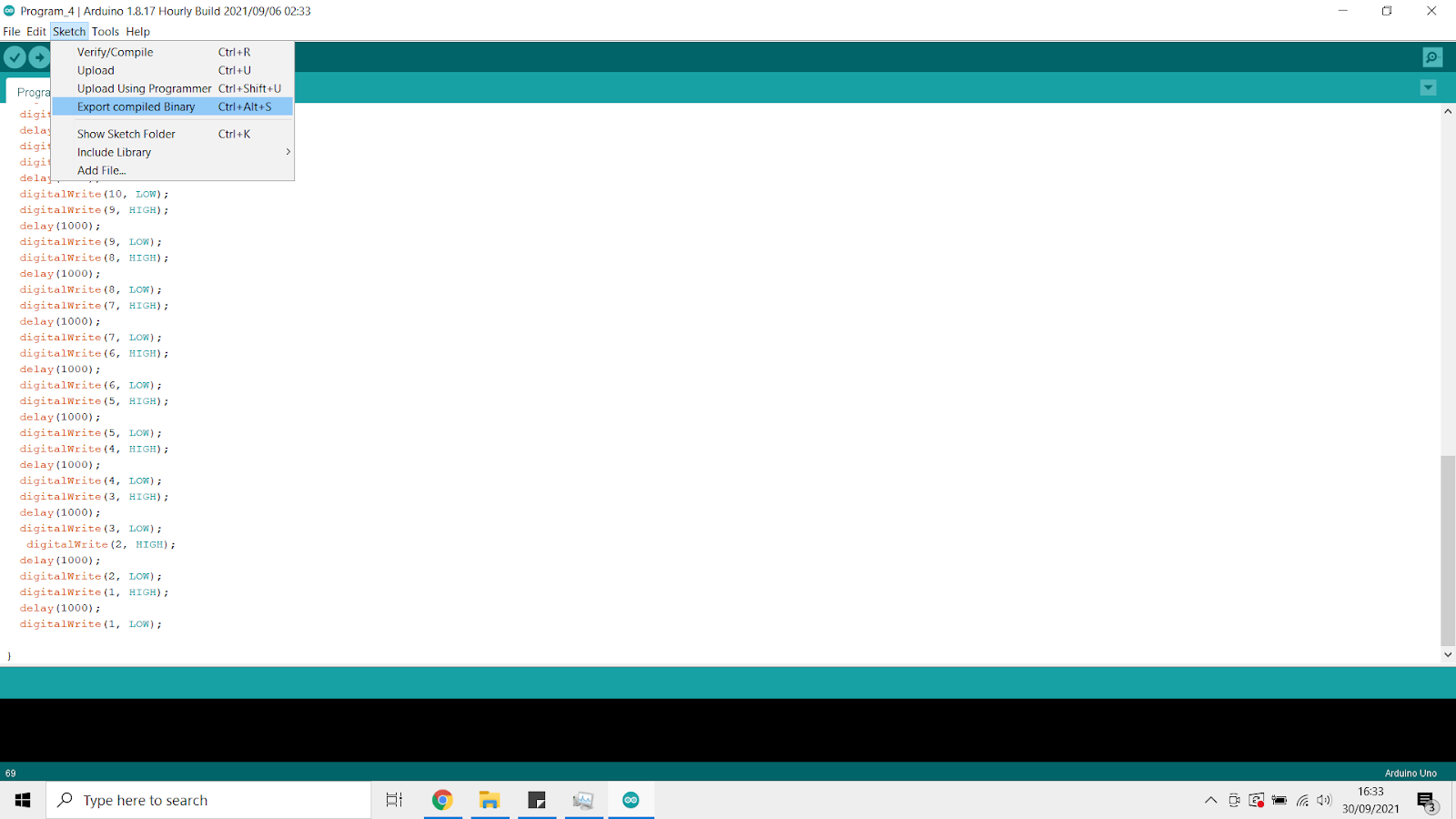Open File Explorer from the taskbar
Image resolution: width=1456 pixels, height=819 pixels.
(490, 800)
